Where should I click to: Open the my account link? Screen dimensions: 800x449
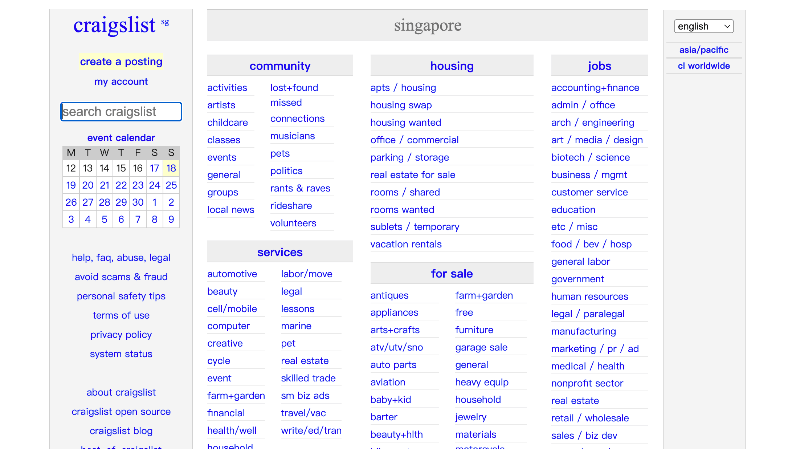point(121,82)
